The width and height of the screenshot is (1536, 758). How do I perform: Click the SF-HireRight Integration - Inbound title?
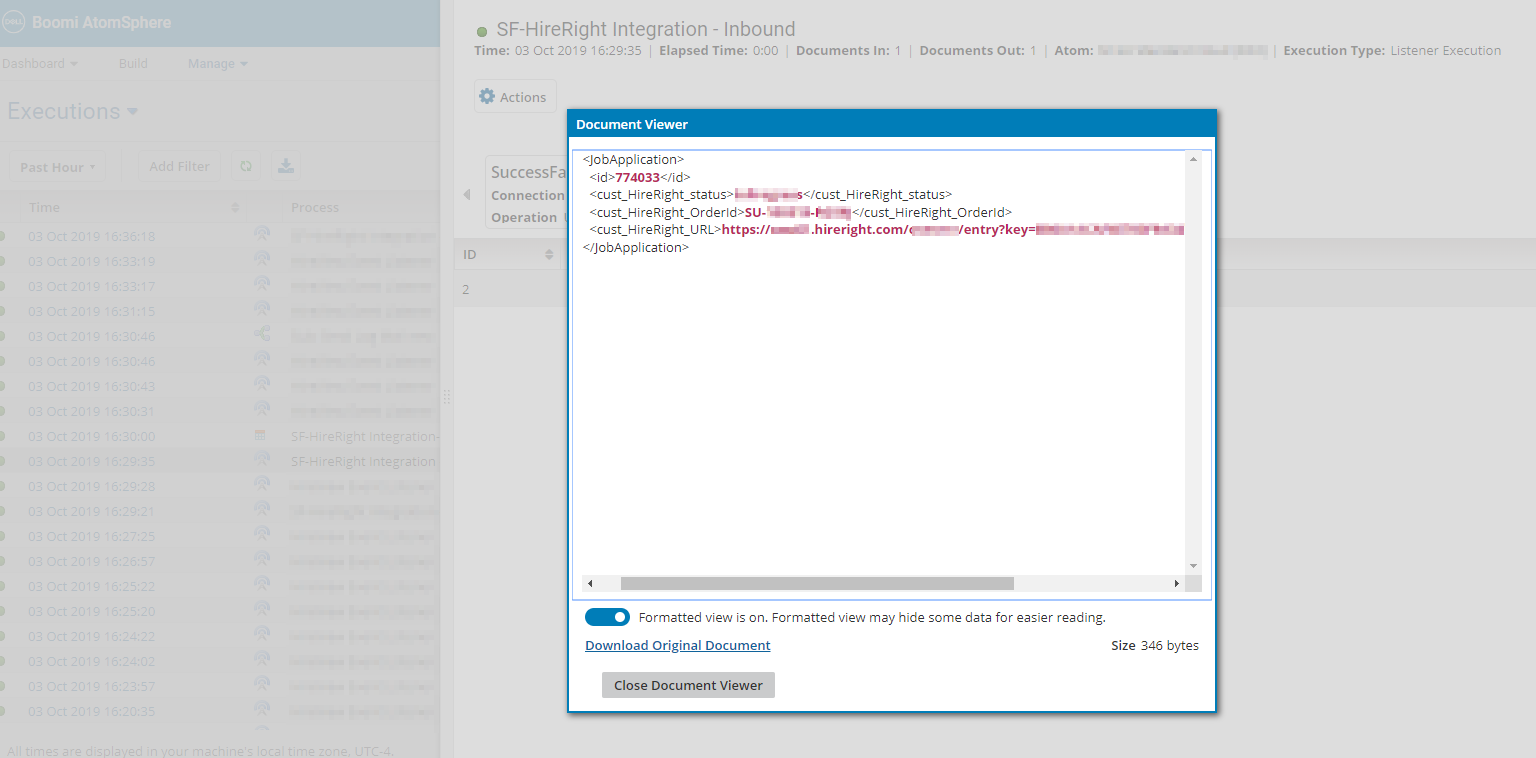click(x=646, y=29)
